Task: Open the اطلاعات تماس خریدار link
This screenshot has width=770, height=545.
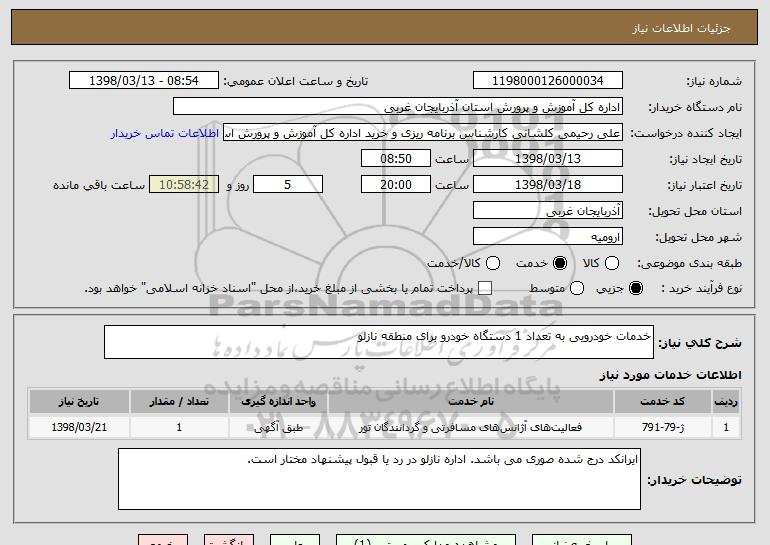Action: pos(165,133)
